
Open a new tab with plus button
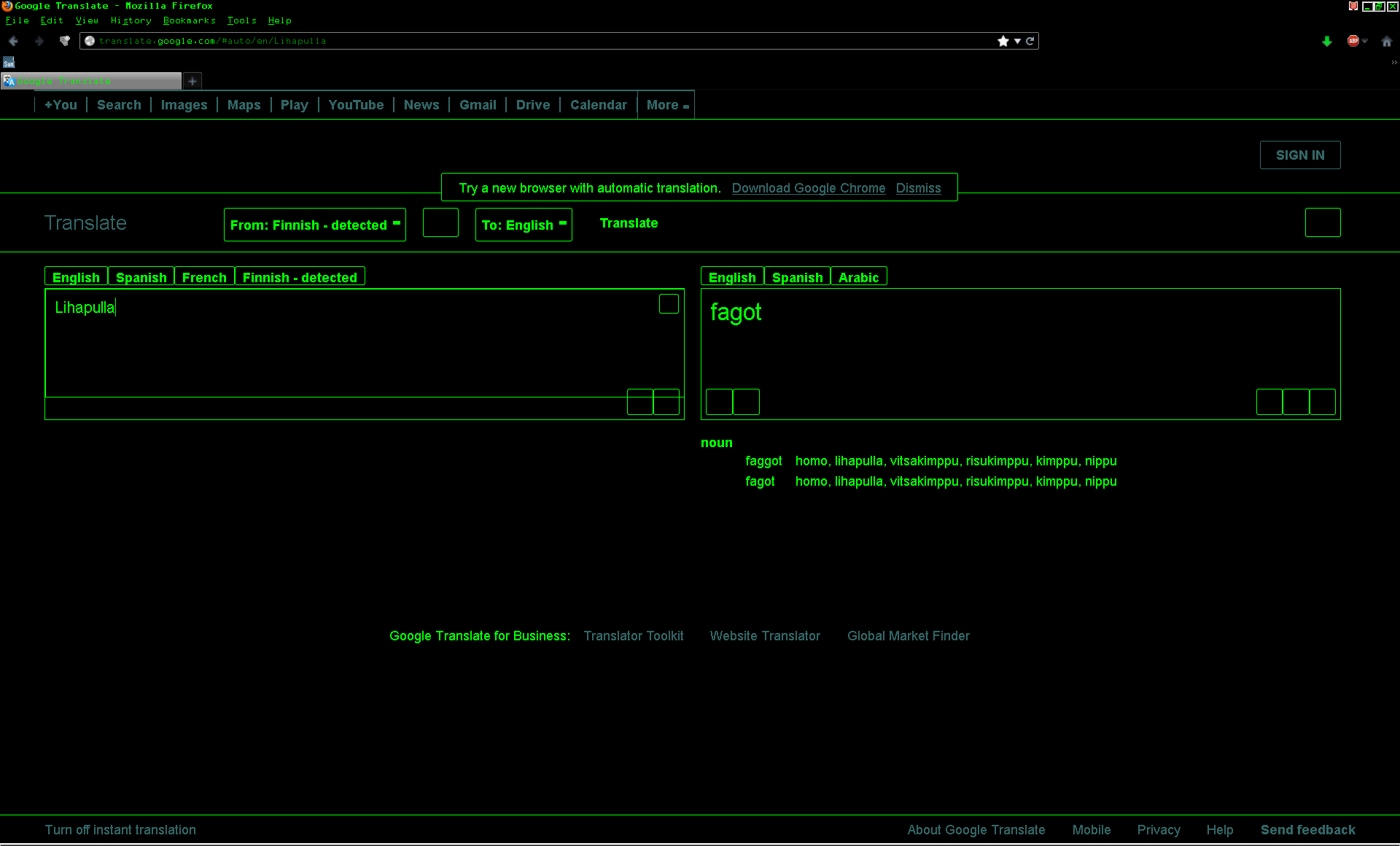click(192, 81)
